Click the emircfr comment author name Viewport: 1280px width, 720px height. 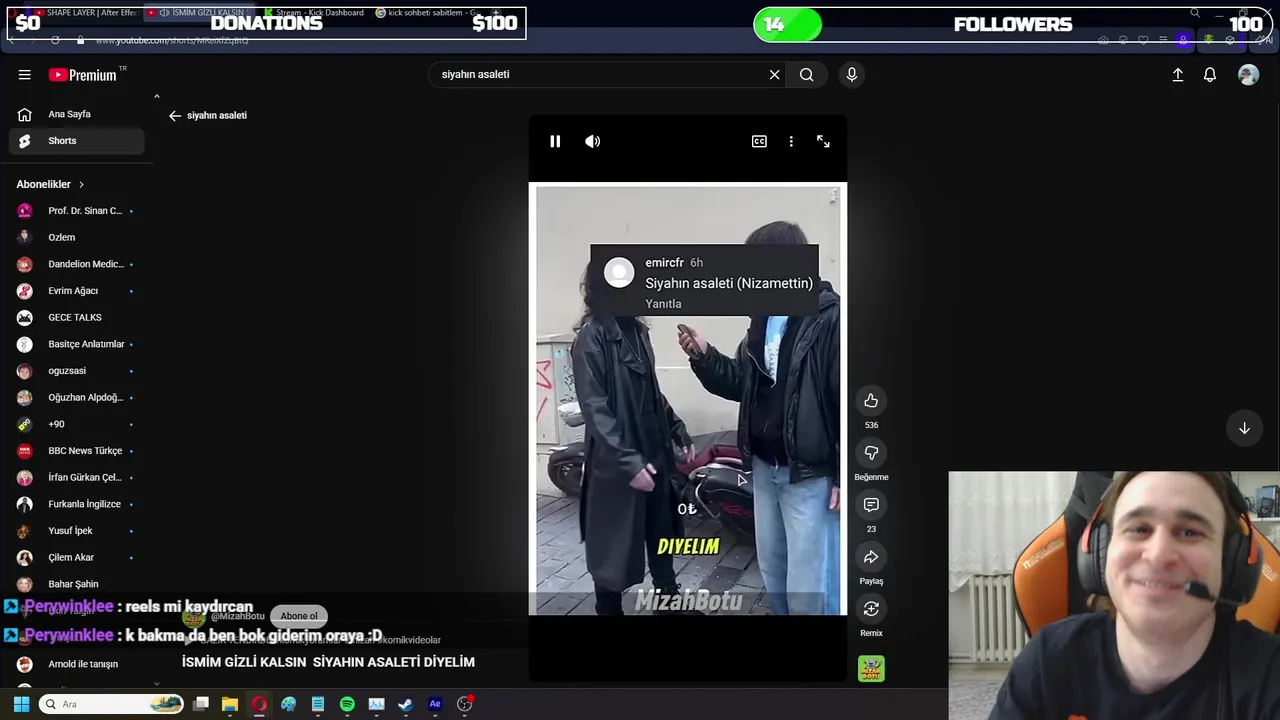point(665,263)
